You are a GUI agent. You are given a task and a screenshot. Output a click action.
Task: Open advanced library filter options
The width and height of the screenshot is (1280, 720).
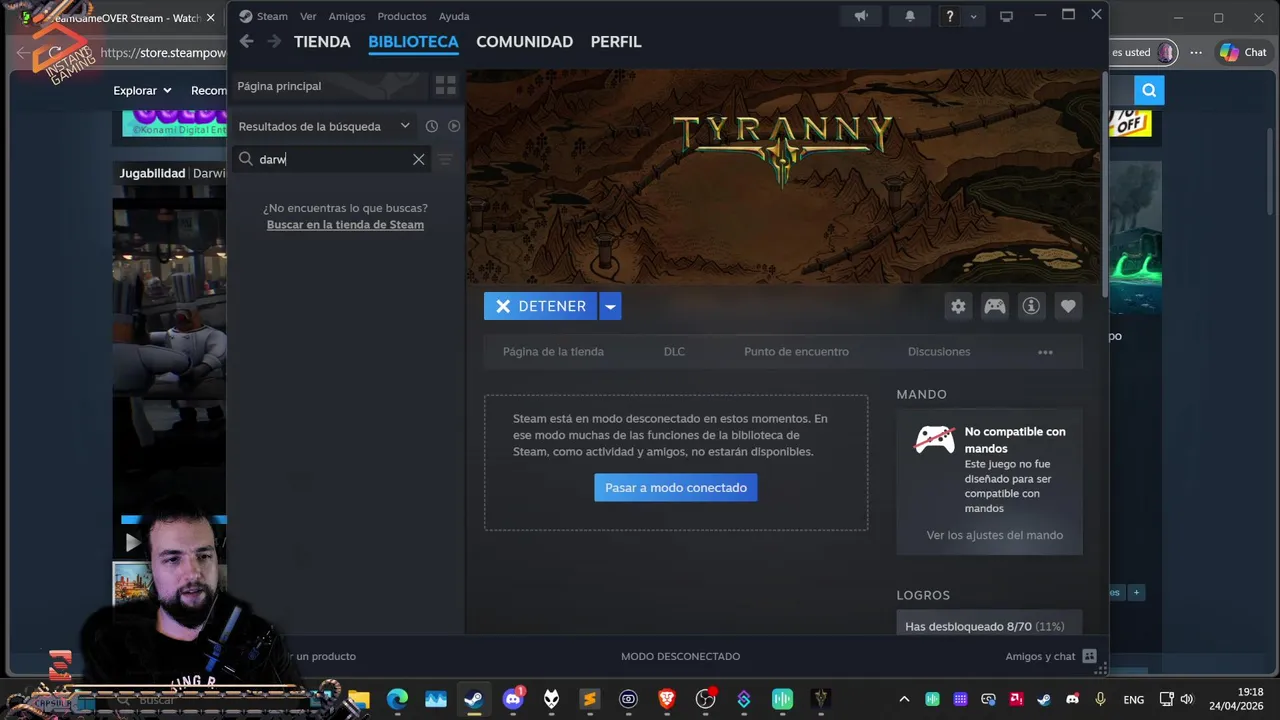[x=446, y=159]
